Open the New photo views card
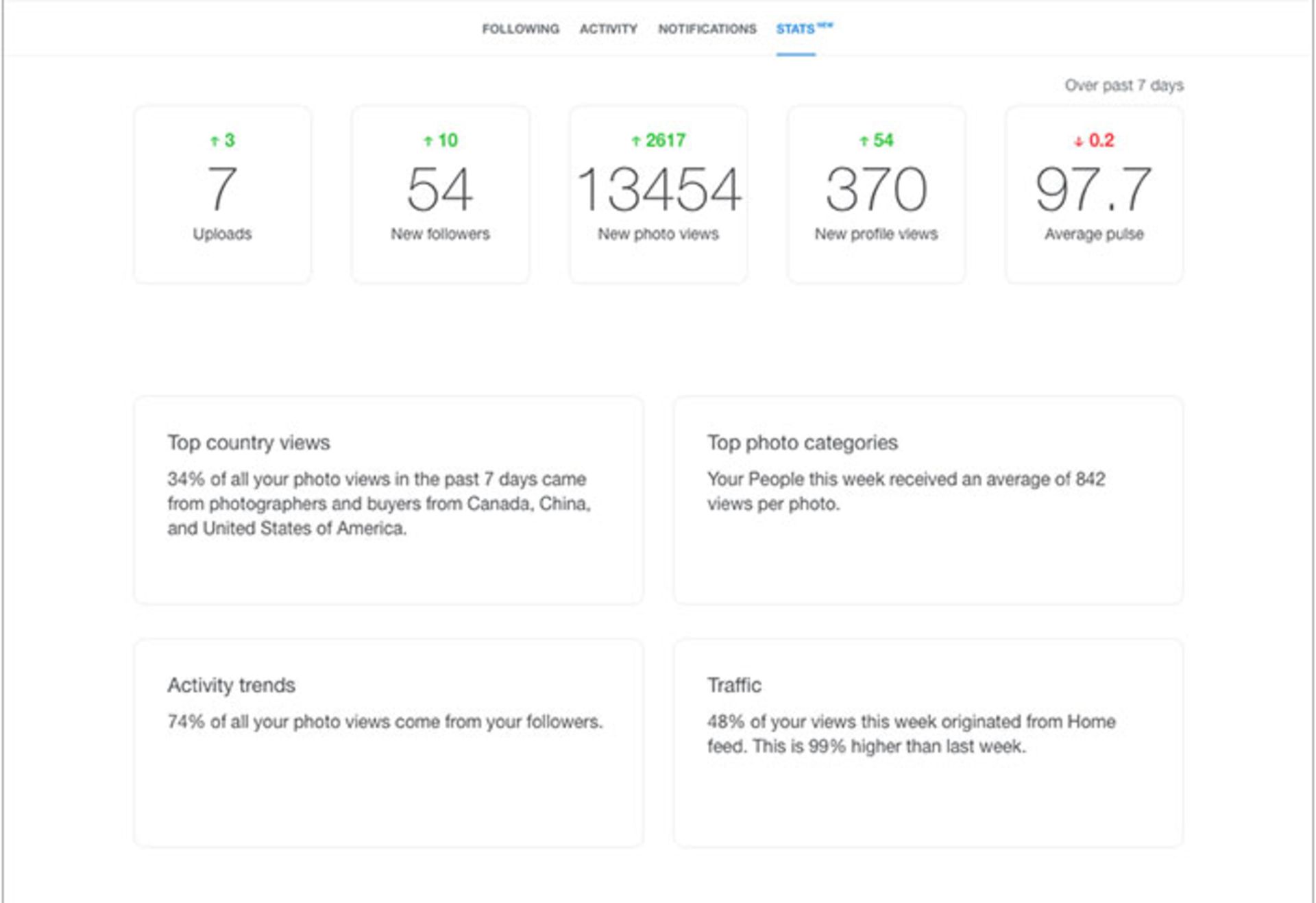1316x903 pixels. point(658,194)
